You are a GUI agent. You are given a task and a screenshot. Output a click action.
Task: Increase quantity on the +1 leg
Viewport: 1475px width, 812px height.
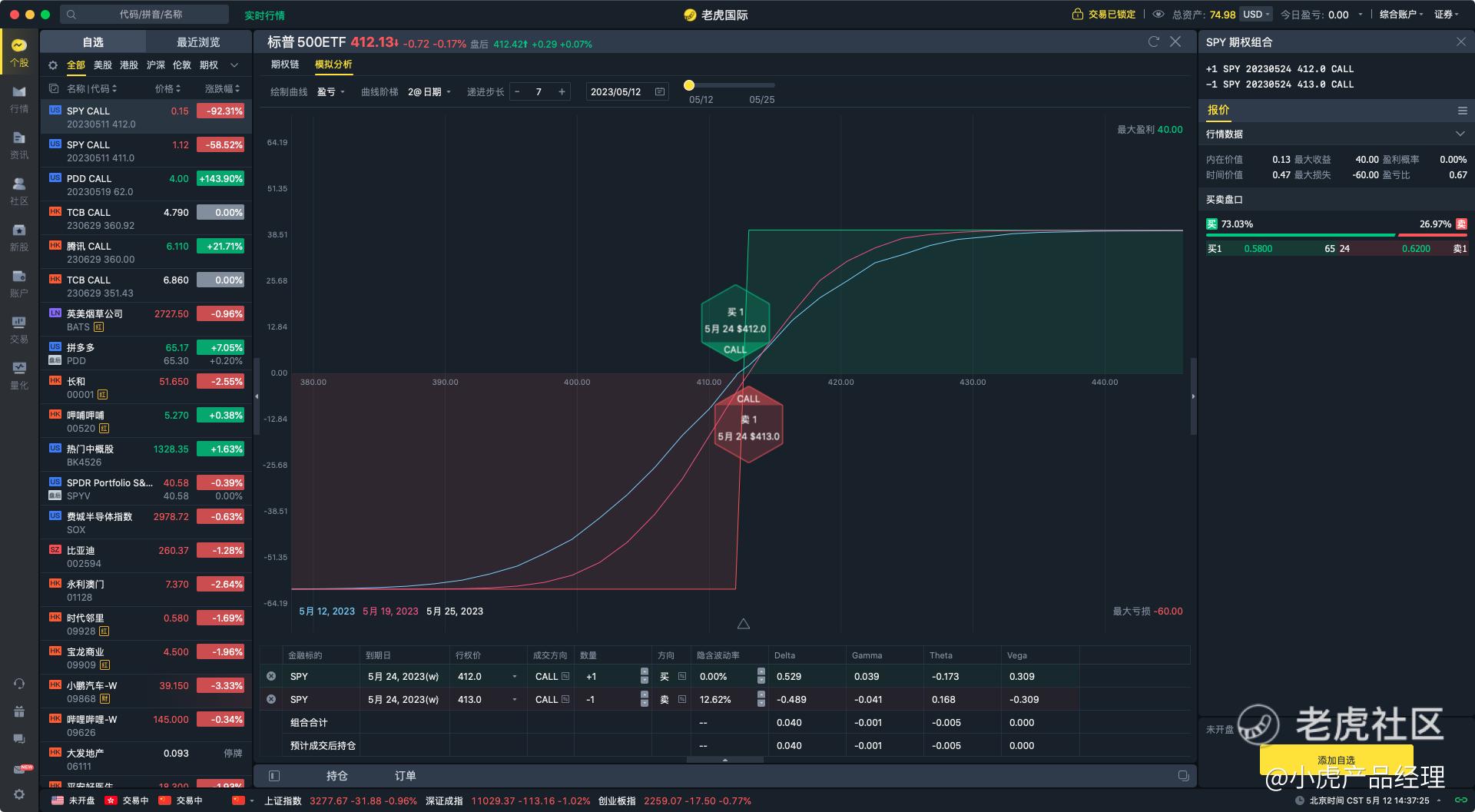pyautogui.click(x=644, y=672)
